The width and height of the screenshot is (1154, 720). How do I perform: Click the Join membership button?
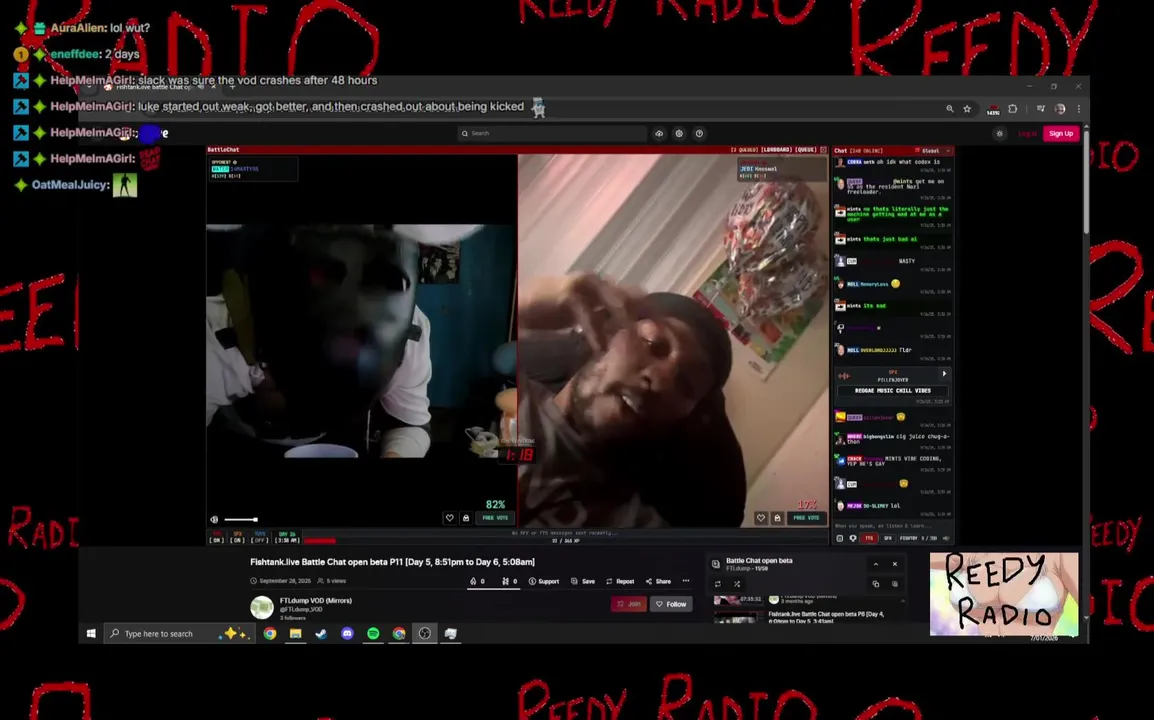click(x=629, y=604)
